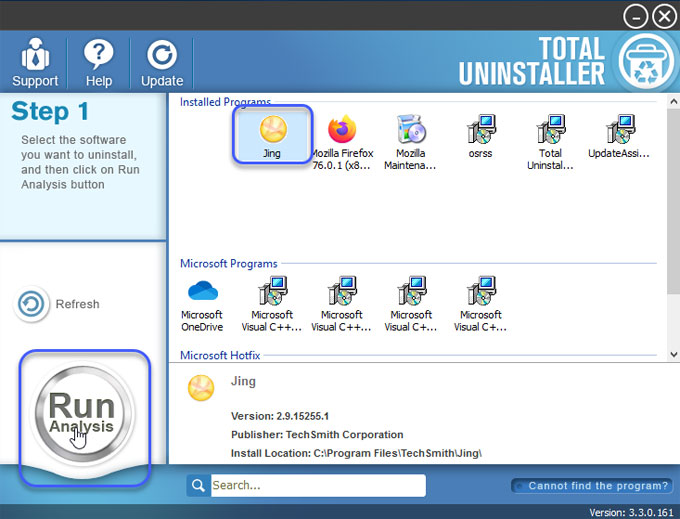Screen dimensions: 680x519
Task: Click scrollbar down arrow in program list
Action: (673, 354)
